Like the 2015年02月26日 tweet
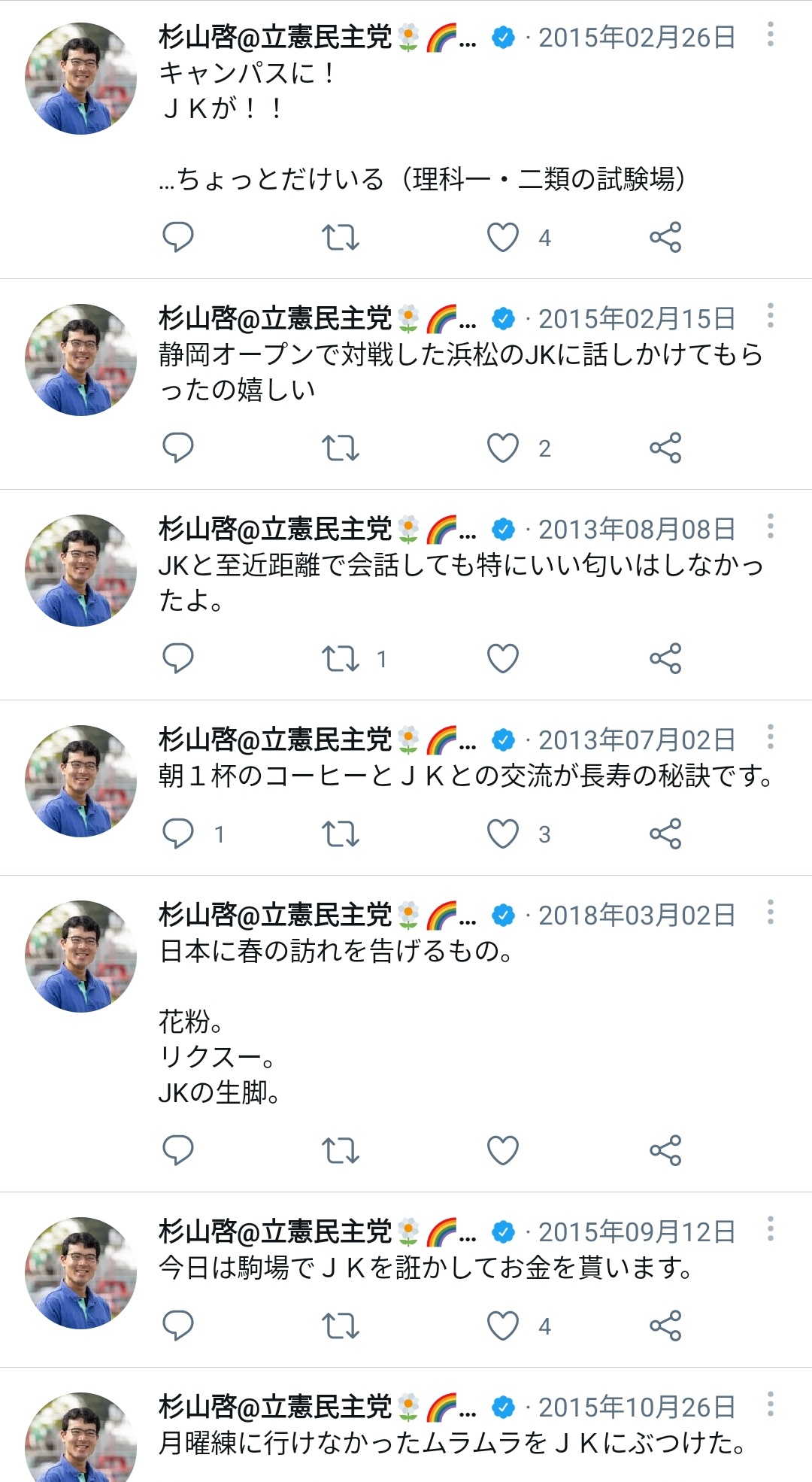The width and height of the screenshot is (812, 1482). click(x=503, y=237)
